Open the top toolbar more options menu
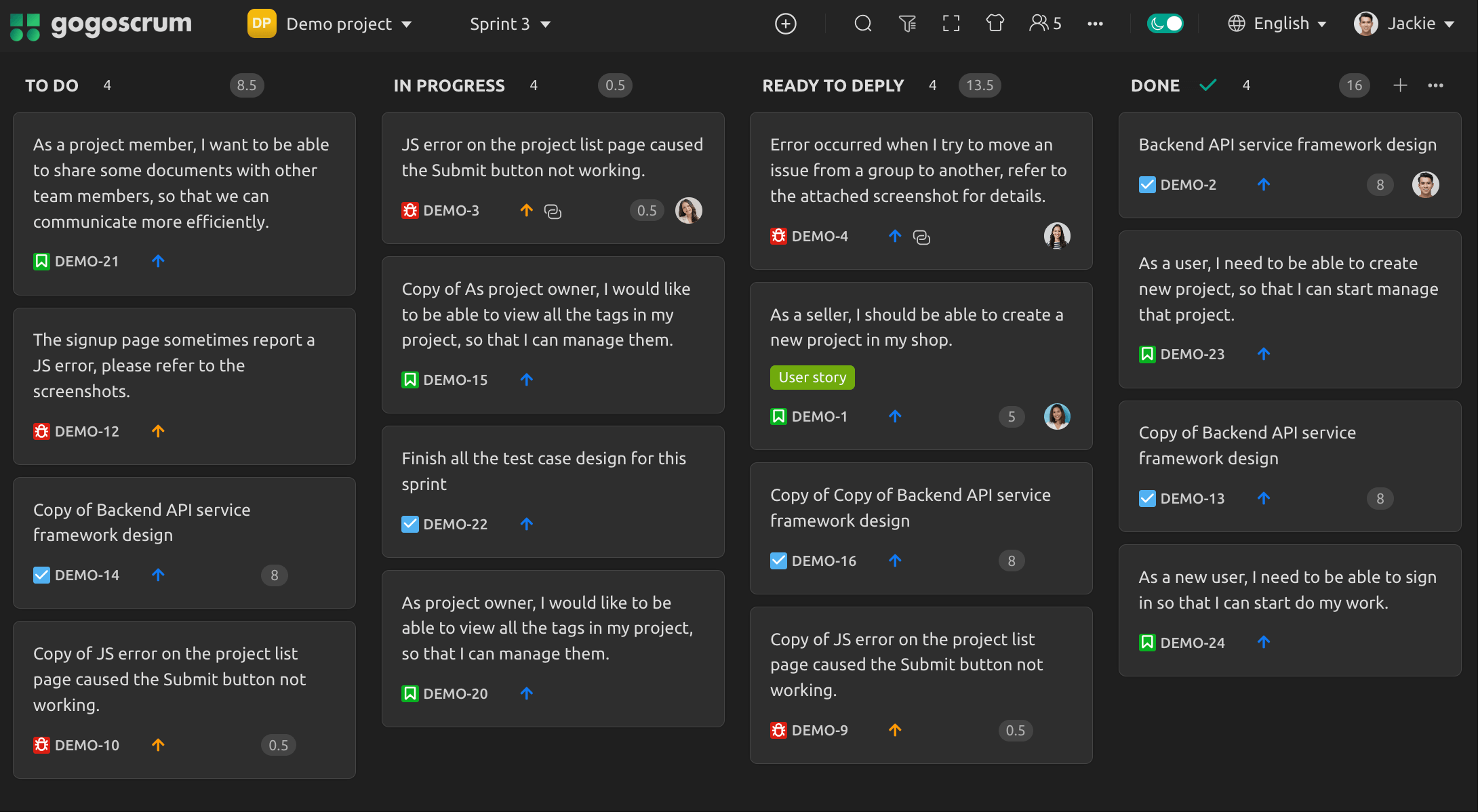 (1095, 24)
